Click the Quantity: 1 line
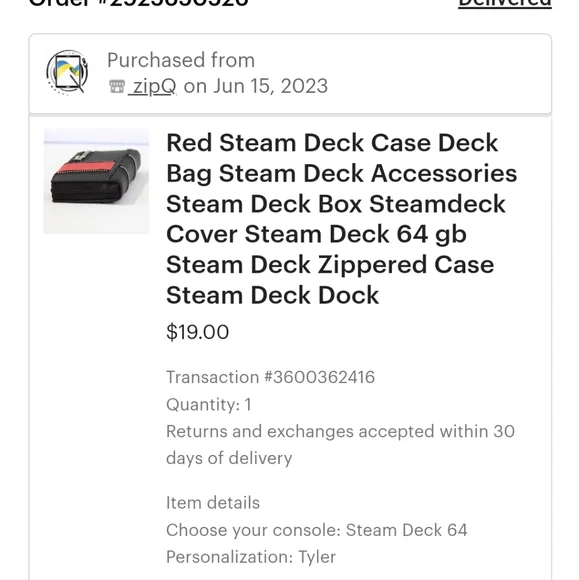Screen dimensions: 579x580 pyautogui.click(x=209, y=404)
